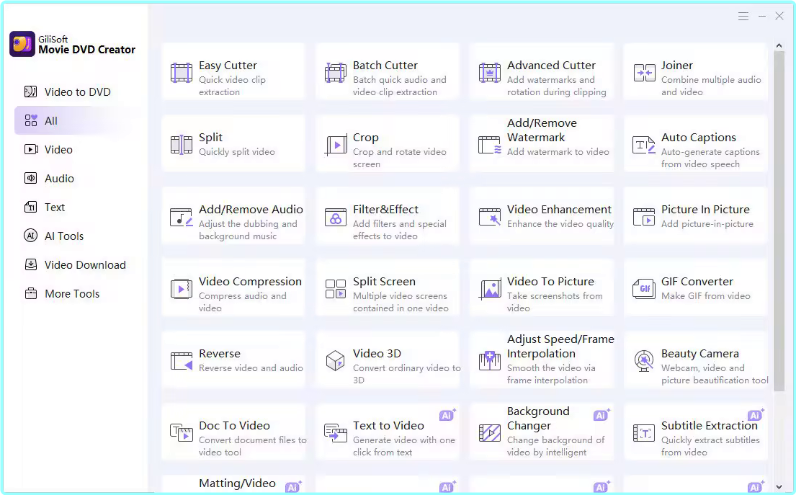Open the Beauty Camera webcam icon

click(644, 361)
